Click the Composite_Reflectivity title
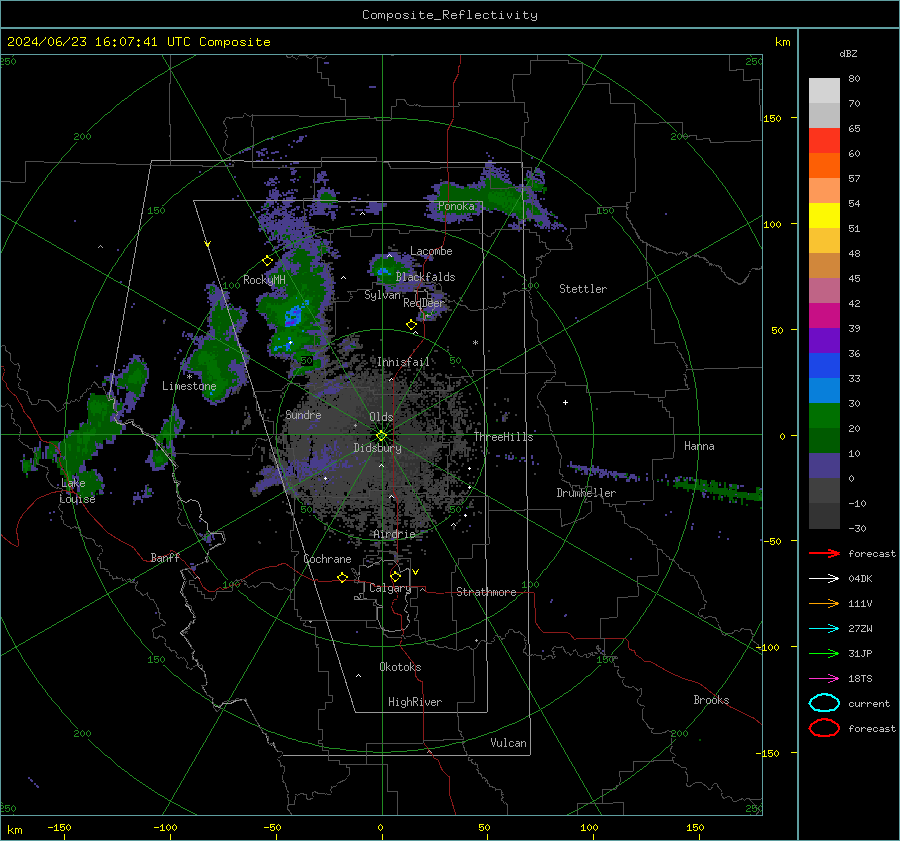This screenshot has width=900, height=841. click(x=450, y=15)
